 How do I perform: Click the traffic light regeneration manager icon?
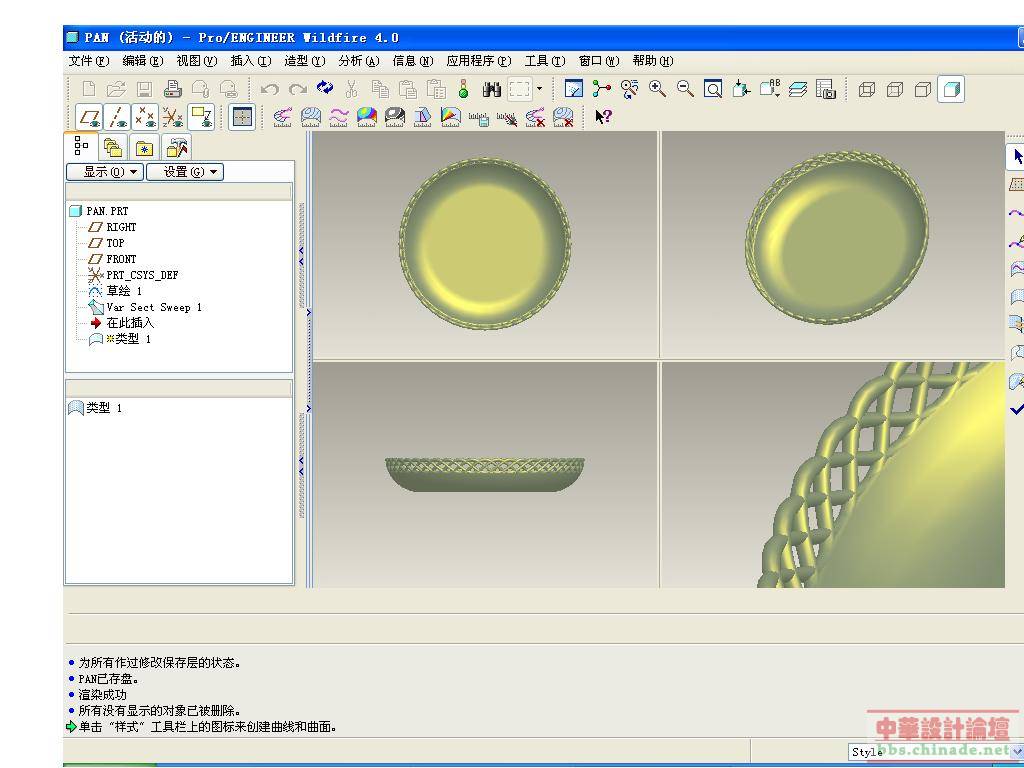pos(464,89)
